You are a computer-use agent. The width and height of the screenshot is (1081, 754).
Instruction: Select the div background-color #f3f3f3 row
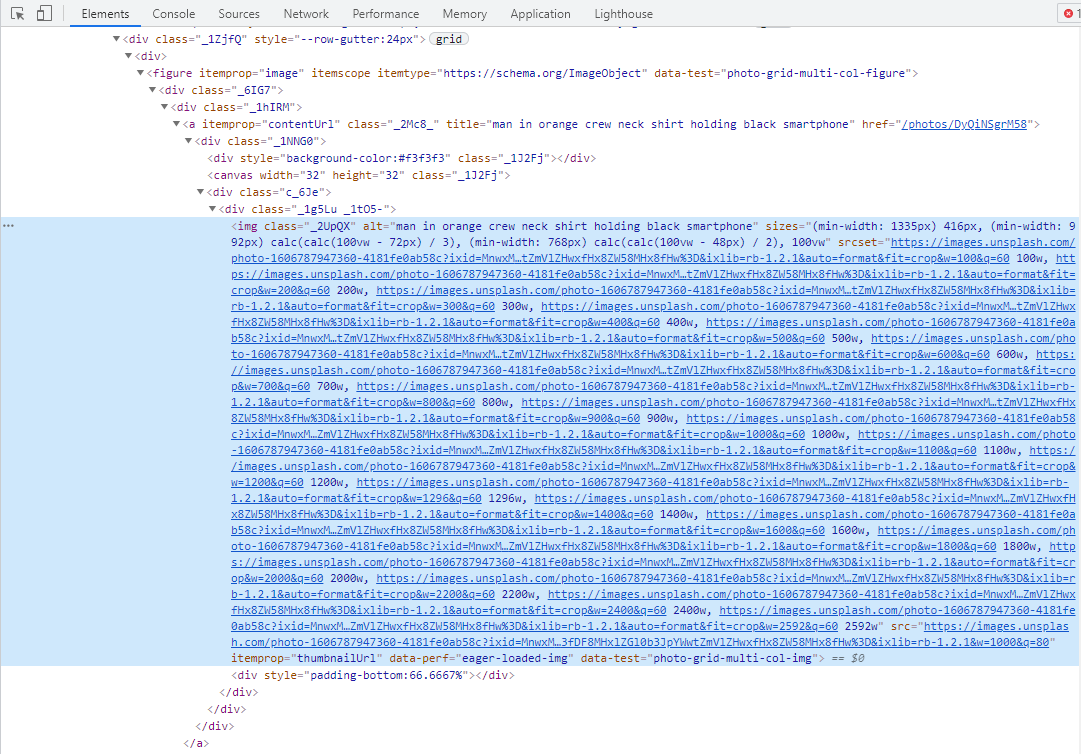point(401,158)
